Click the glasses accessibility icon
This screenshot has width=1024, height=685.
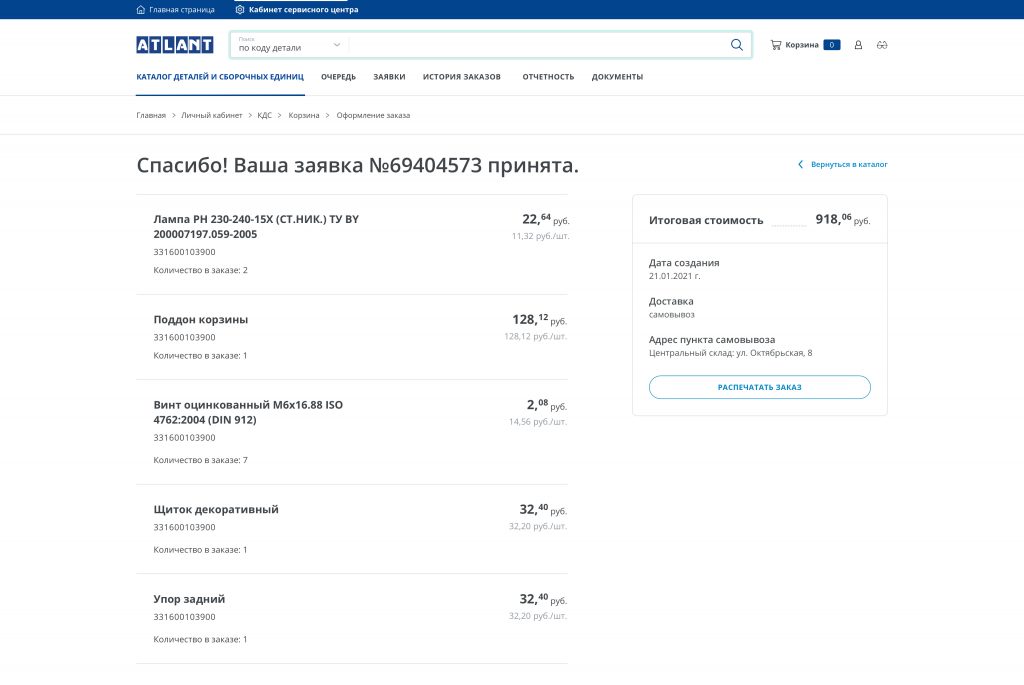click(881, 45)
